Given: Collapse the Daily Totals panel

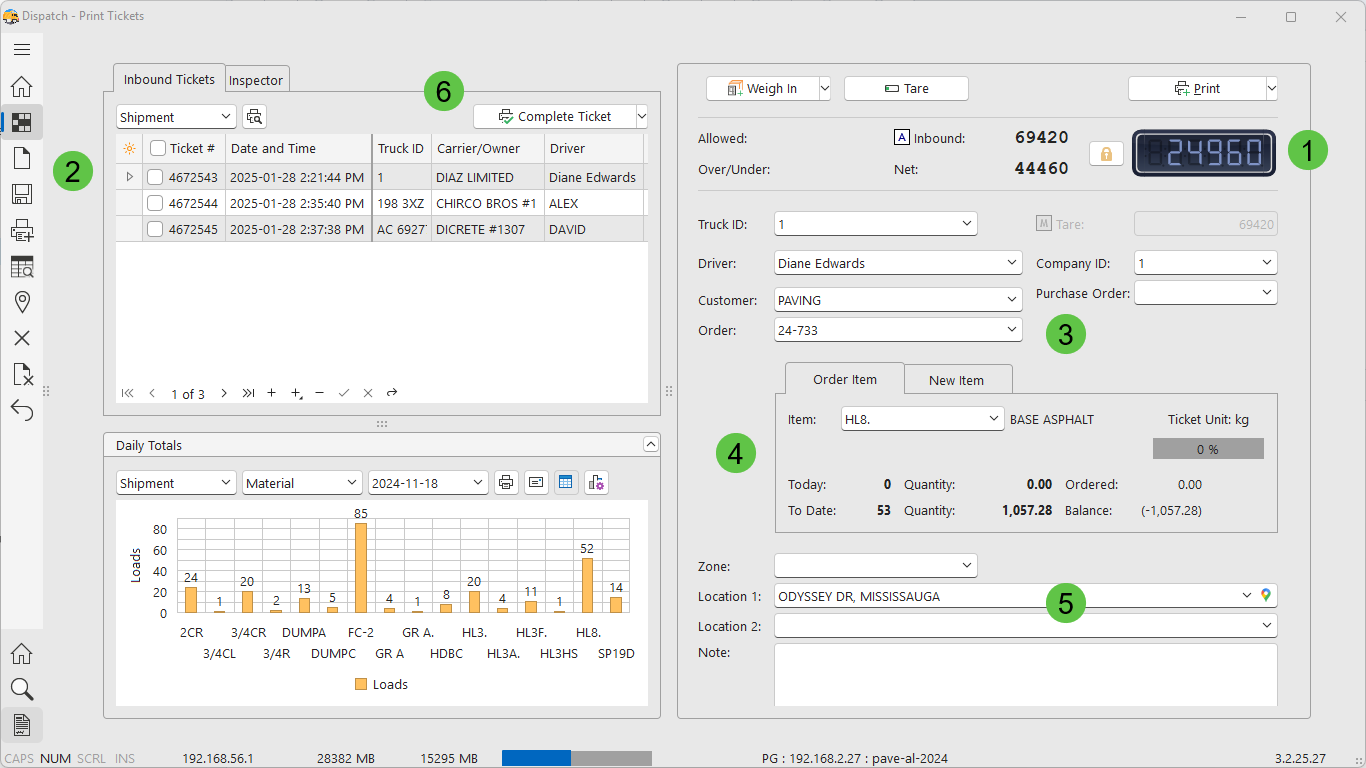Looking at the screenshot, I should point(650,445).
